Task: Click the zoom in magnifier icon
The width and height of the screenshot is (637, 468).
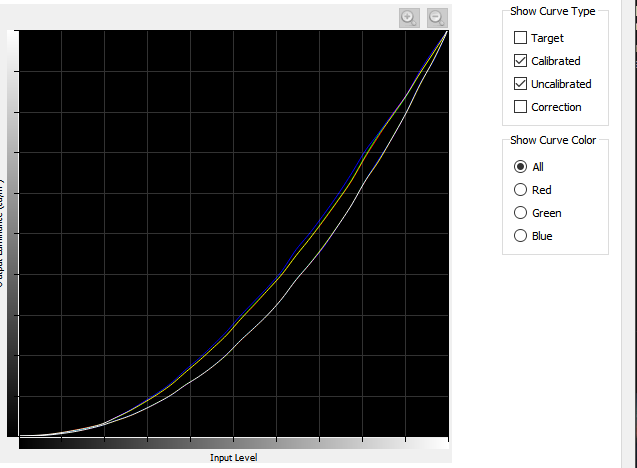Action: 409,17
